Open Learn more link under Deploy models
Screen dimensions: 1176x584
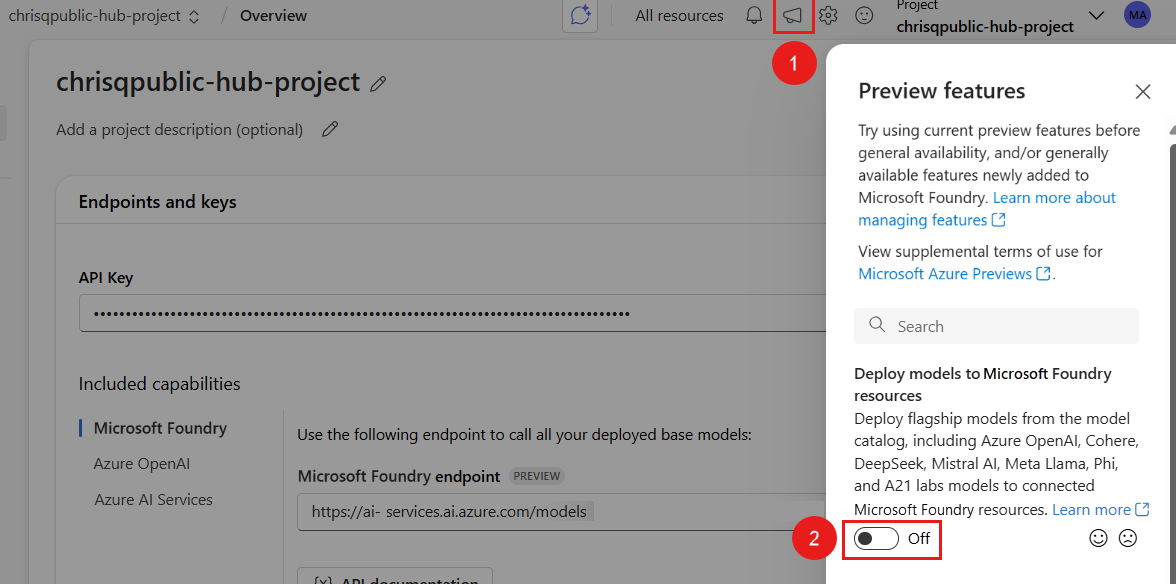coord(1100,510)
